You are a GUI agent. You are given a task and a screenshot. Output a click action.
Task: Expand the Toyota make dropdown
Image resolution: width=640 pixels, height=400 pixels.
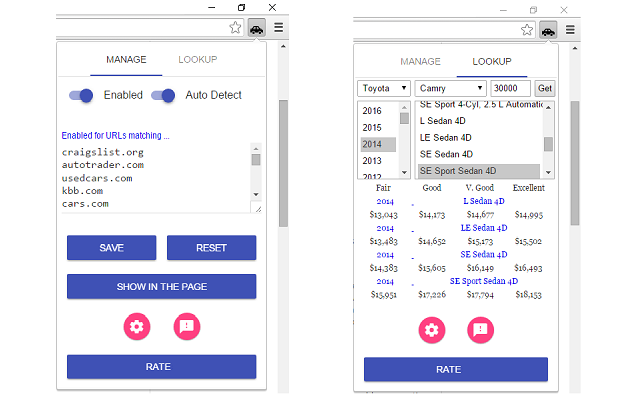tap(384, 88)
